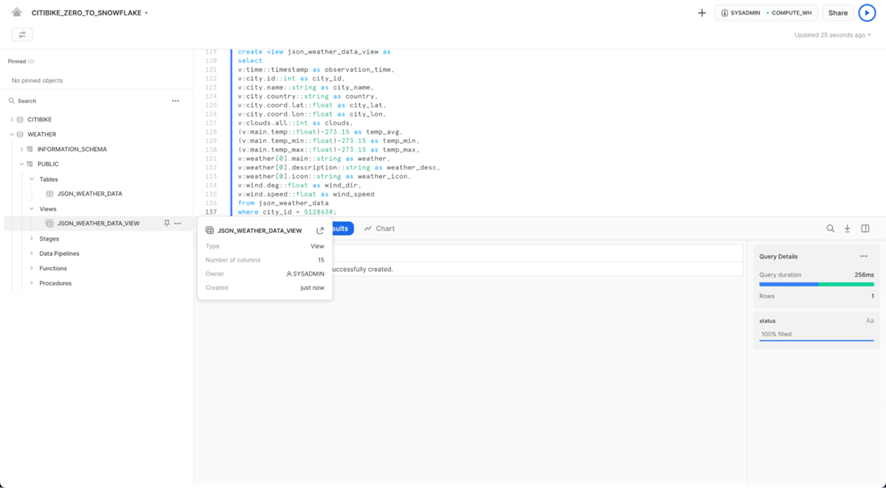
Task: Click the object Search field
Action: [x=90, y=101]
